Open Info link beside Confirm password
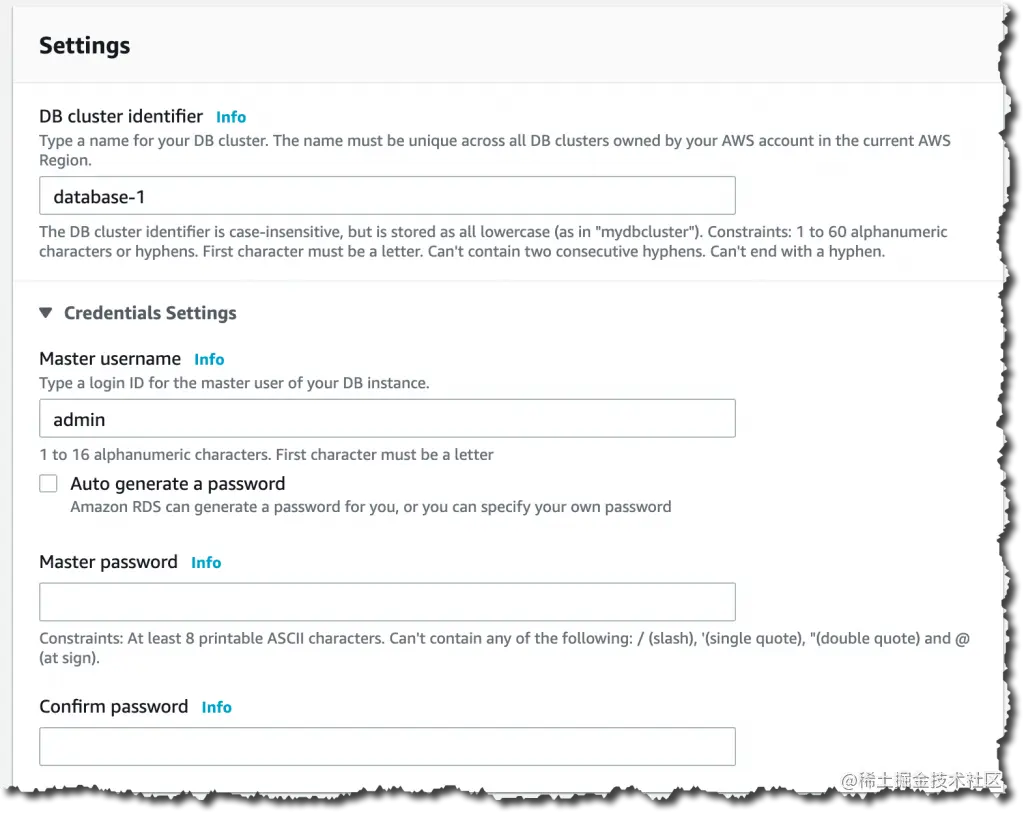The width and height of the screenshot is (1024, 813). pos(216,707)
